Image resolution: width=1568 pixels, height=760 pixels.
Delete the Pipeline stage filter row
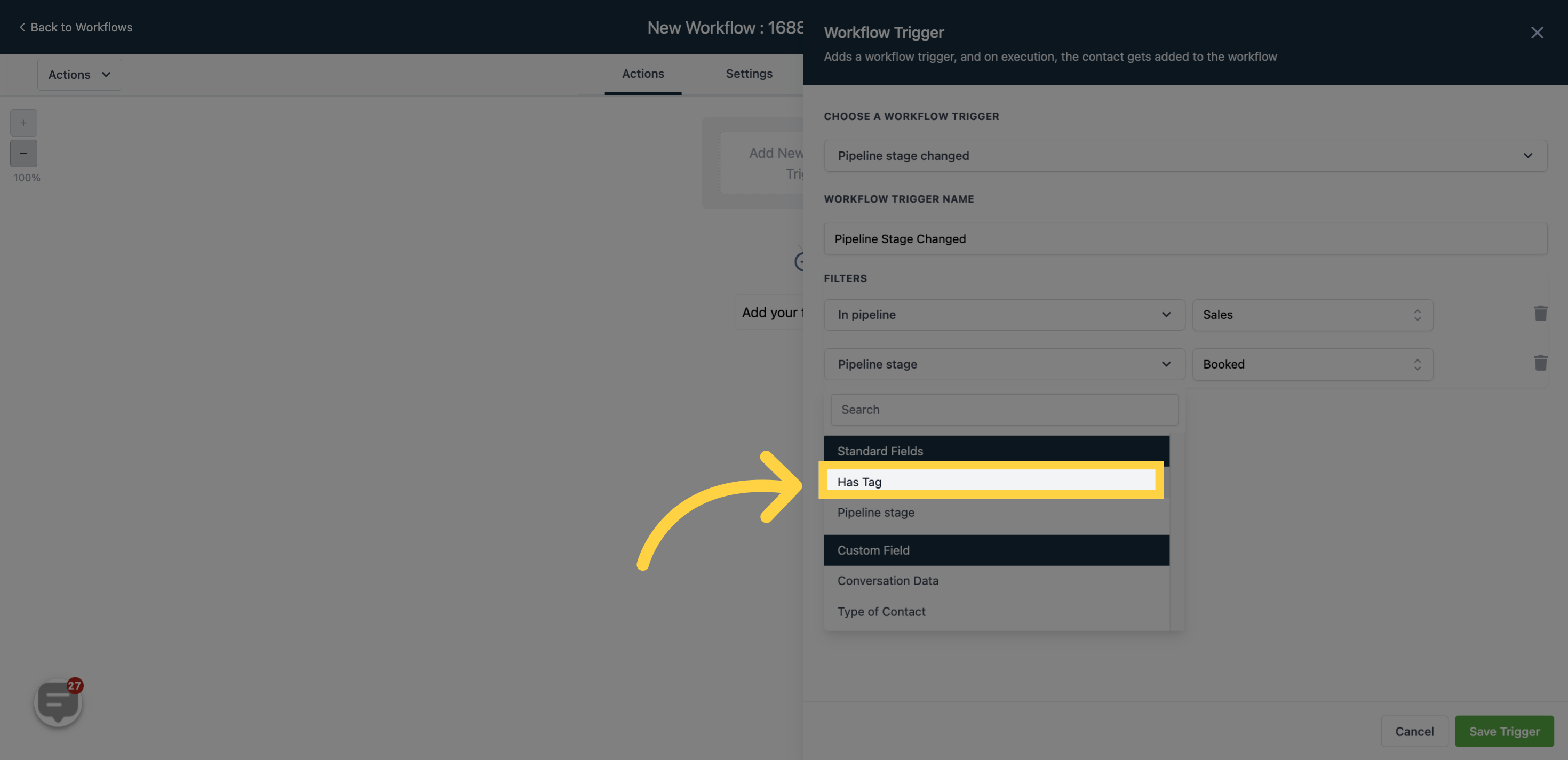click(x=1541, y=363)
